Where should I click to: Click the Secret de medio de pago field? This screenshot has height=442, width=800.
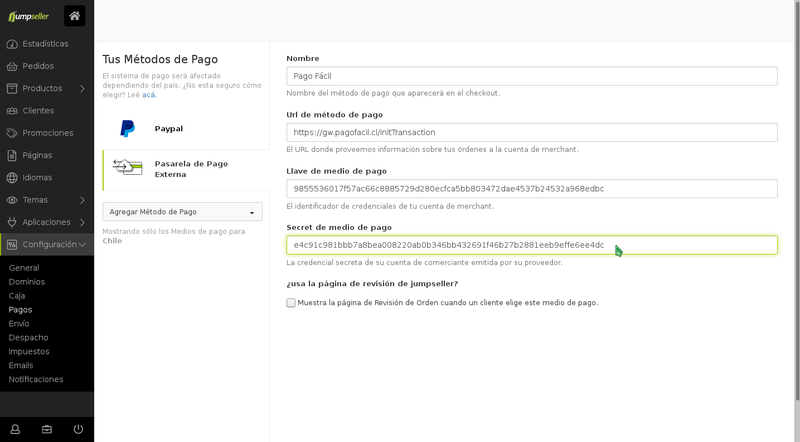pyautogui.click(x=532, y=245)
